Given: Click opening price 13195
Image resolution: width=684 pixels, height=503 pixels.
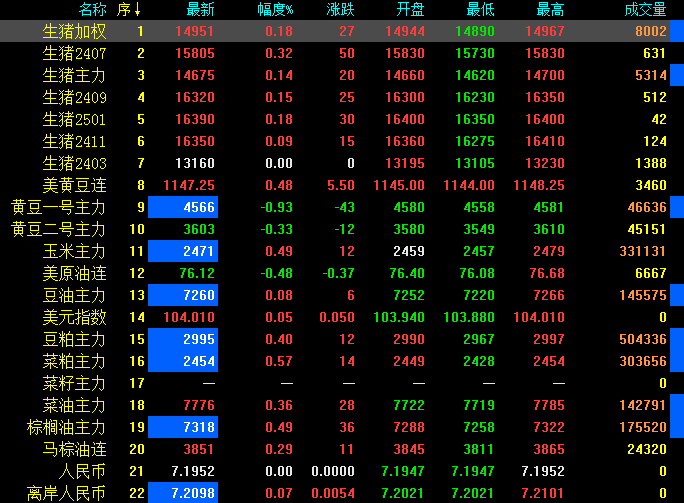Looking at the screenshot, I should [405, 163].
